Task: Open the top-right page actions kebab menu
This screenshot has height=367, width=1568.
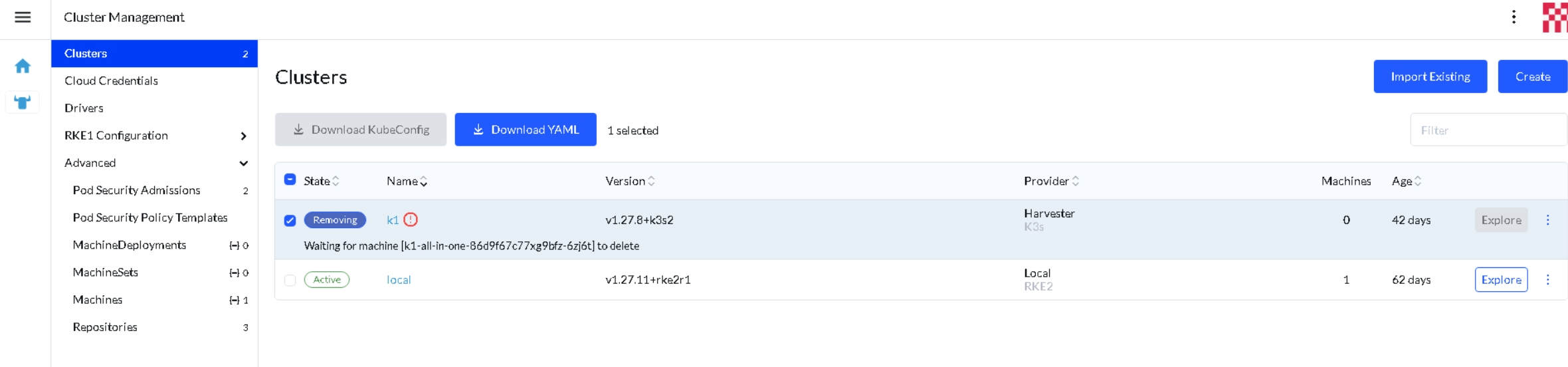Action: (x=1514, y=17)
